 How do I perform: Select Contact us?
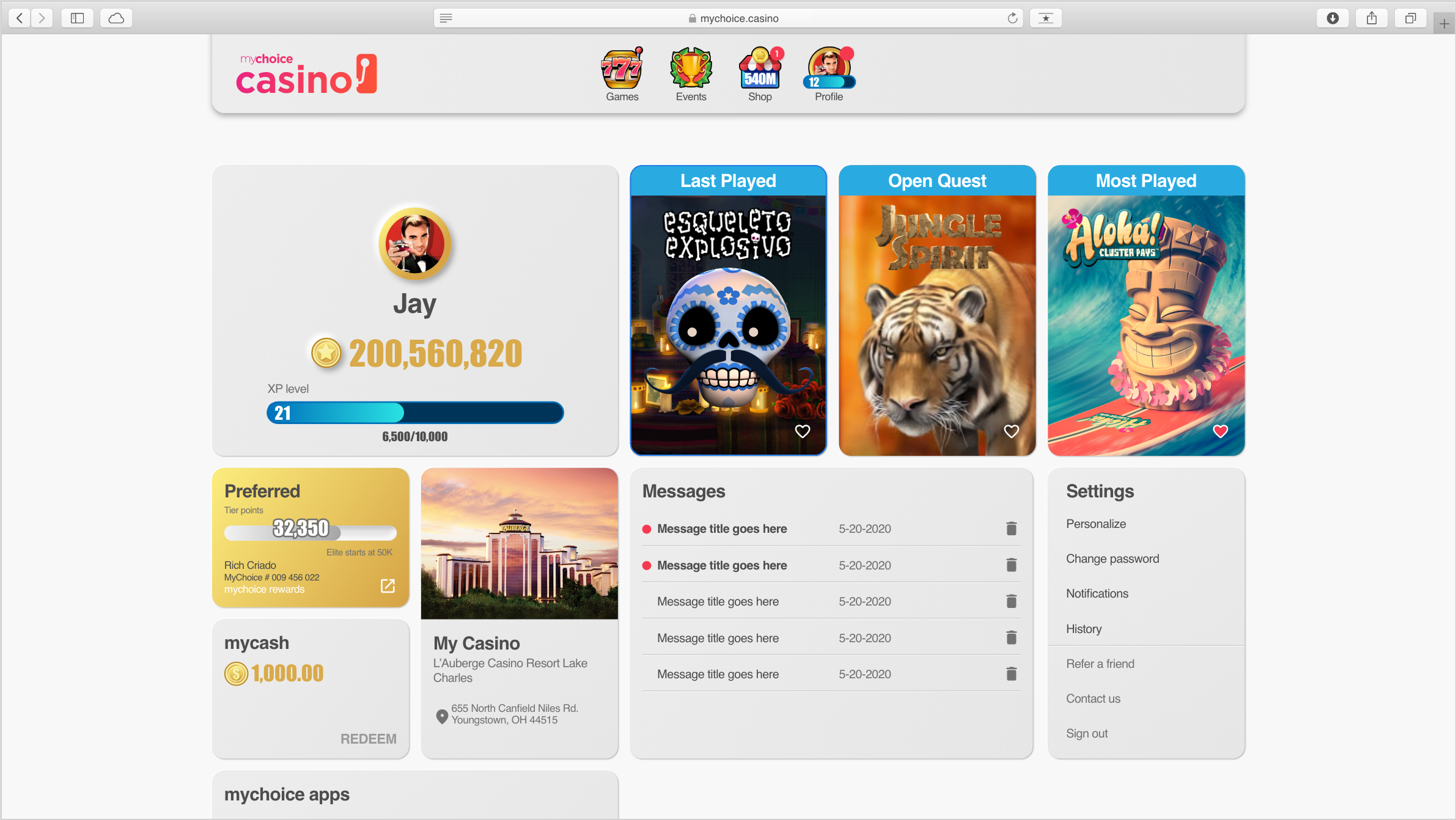click(1093, 699)
